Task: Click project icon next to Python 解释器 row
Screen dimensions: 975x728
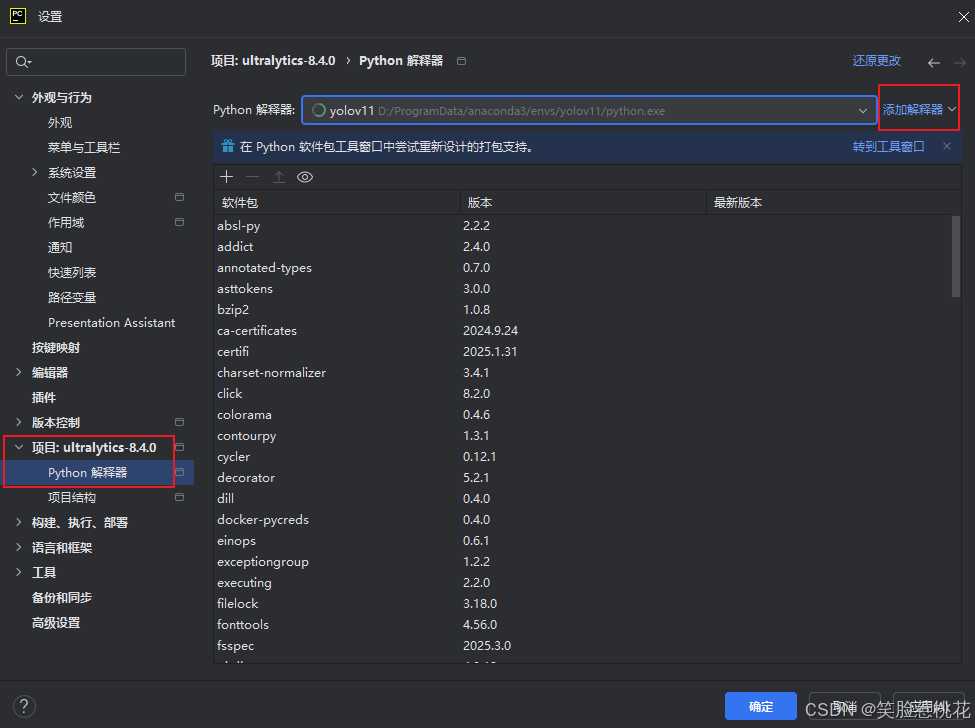Action: (179, 472)
